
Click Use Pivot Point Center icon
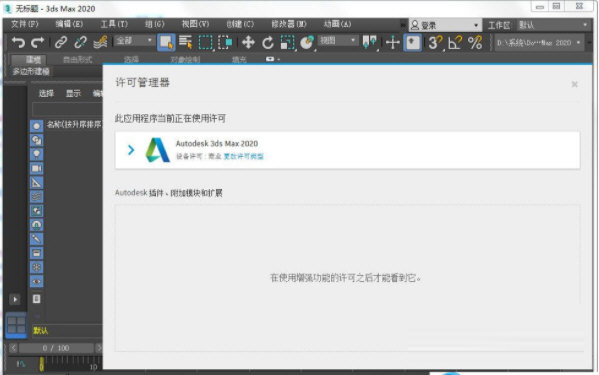coord(369,42)
